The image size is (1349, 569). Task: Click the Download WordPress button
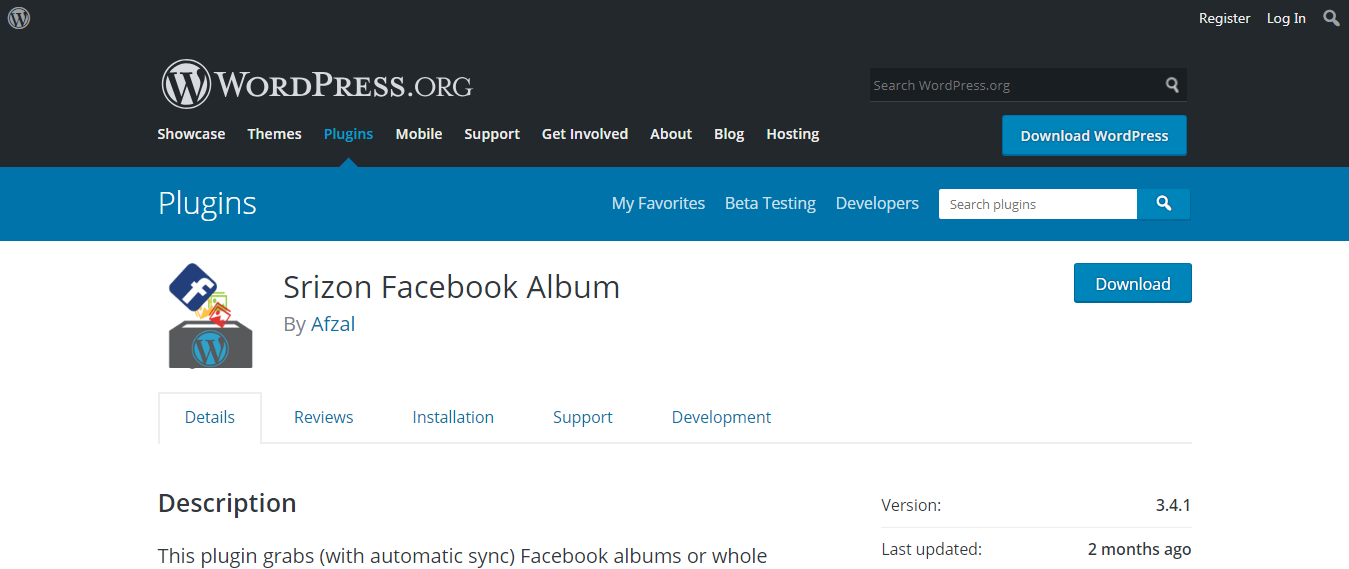click(x=1094, y=136)
